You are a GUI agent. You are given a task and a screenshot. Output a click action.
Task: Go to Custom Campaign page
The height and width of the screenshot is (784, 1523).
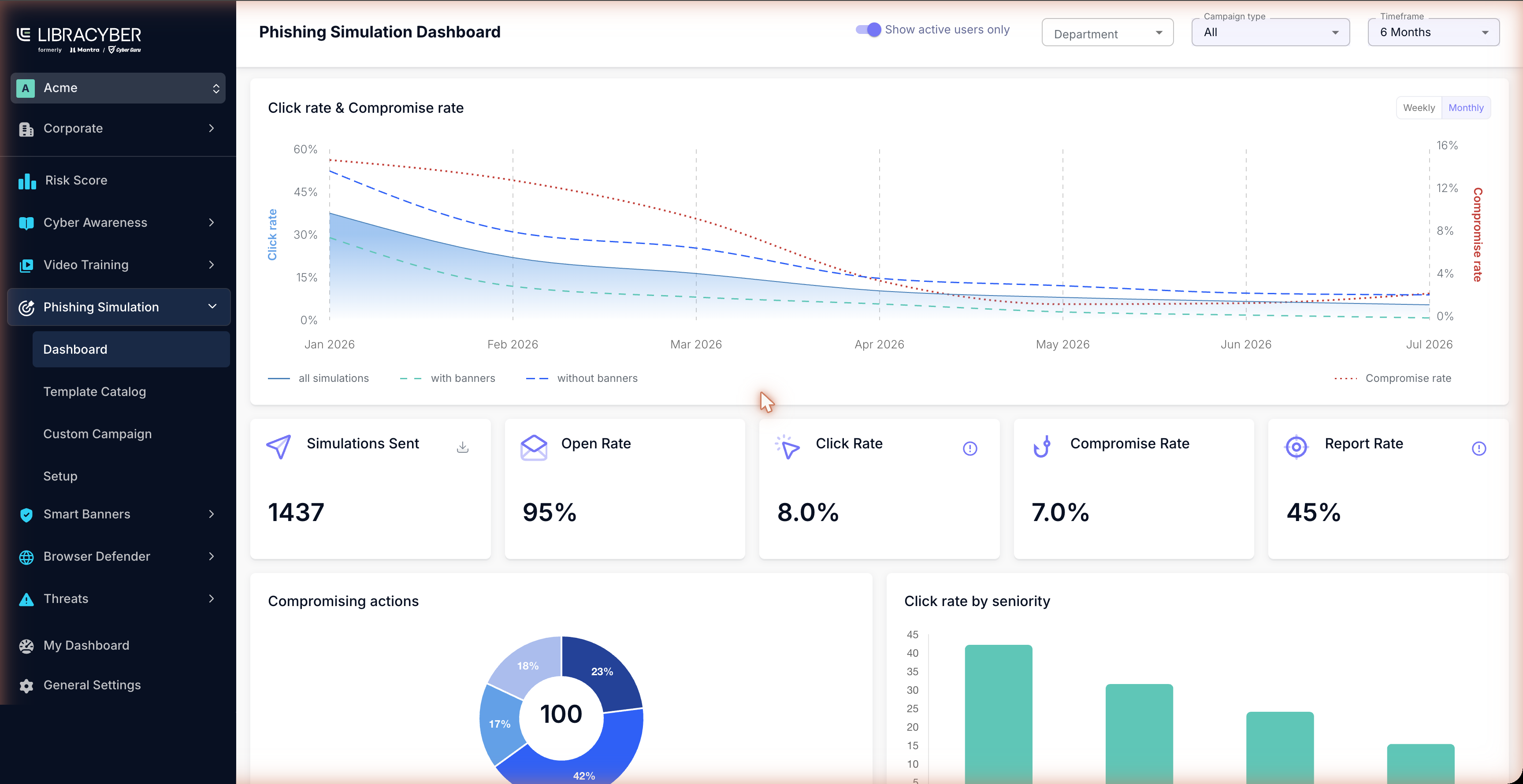[x=97, y=434]
